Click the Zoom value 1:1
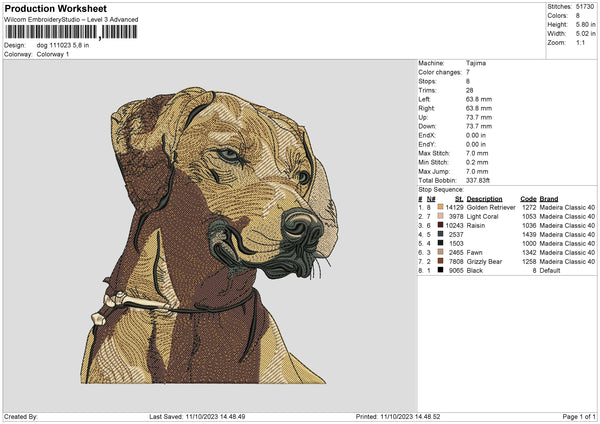Viewport: 600px width, 424px height. pos(580,42)
